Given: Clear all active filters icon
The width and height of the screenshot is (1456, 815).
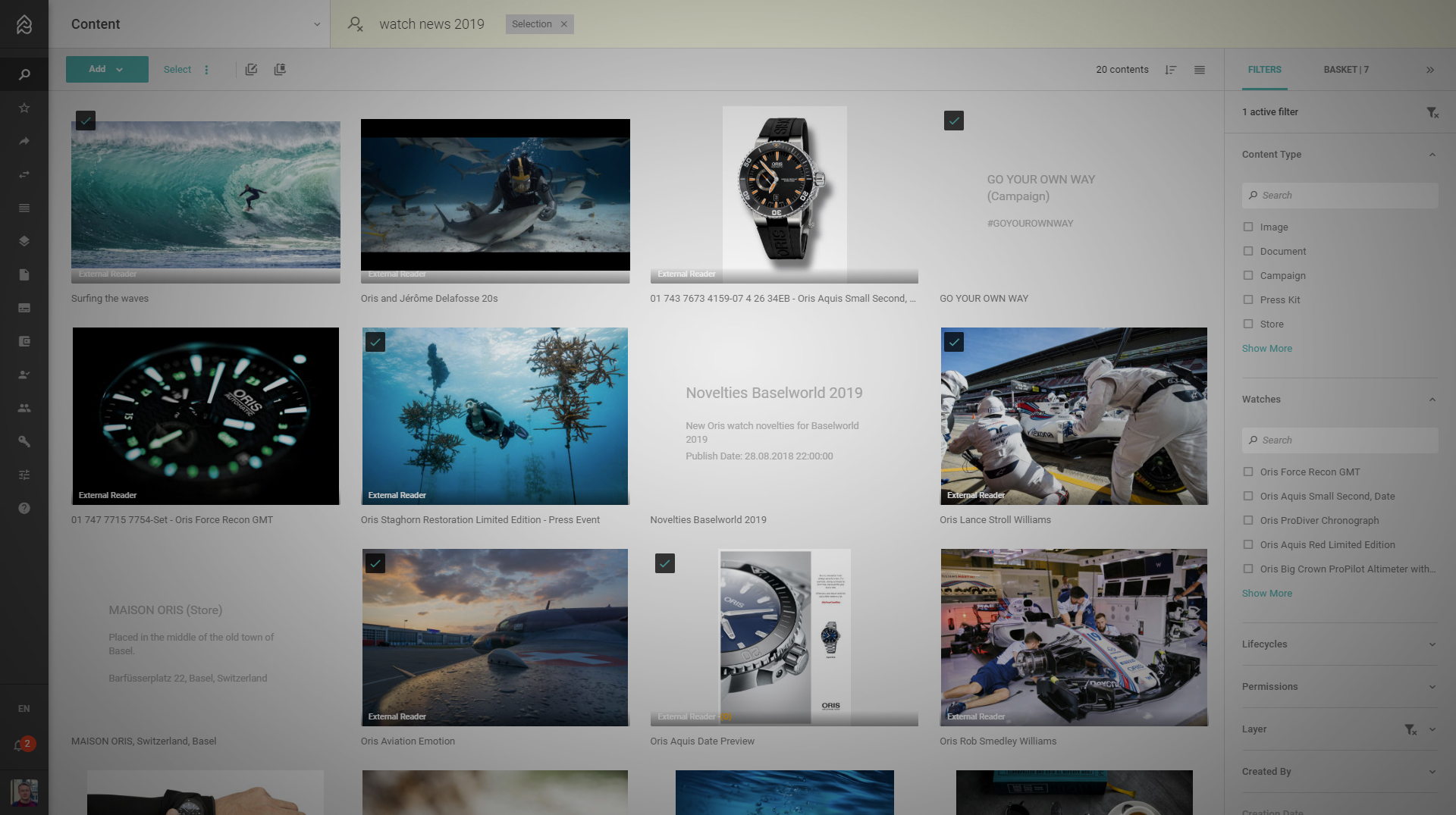Looking at the screenshot, I should coord(1432,112).
